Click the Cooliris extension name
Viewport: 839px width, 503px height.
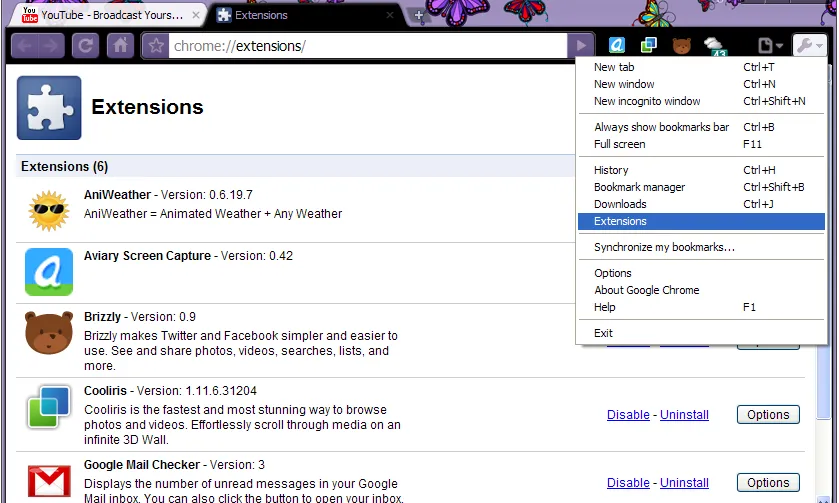[x=105, y=391]
